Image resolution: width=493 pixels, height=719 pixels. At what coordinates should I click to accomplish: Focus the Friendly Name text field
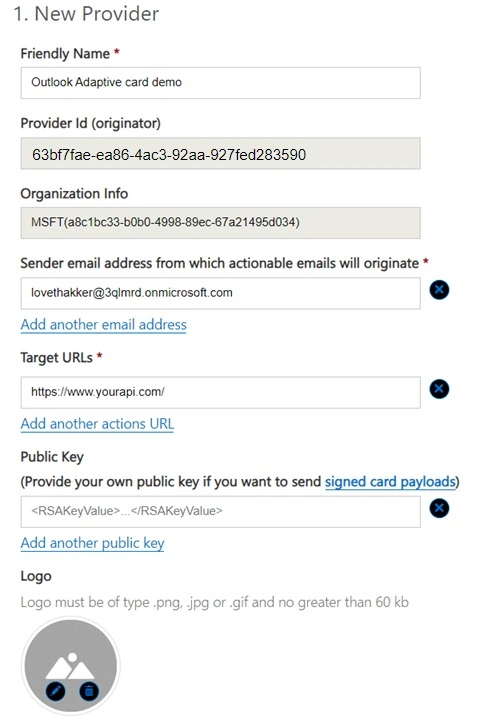coord(221,83)
